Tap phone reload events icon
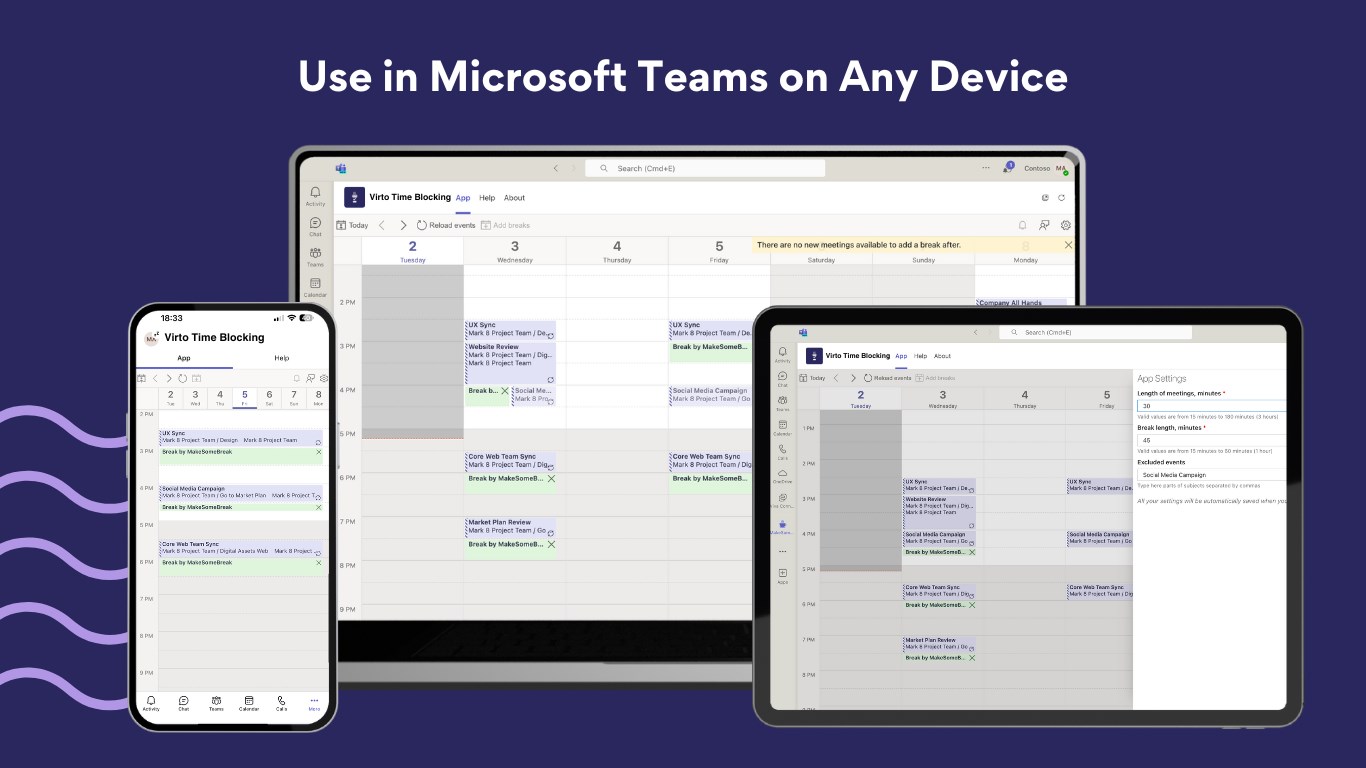 click(x=182, y=378)
